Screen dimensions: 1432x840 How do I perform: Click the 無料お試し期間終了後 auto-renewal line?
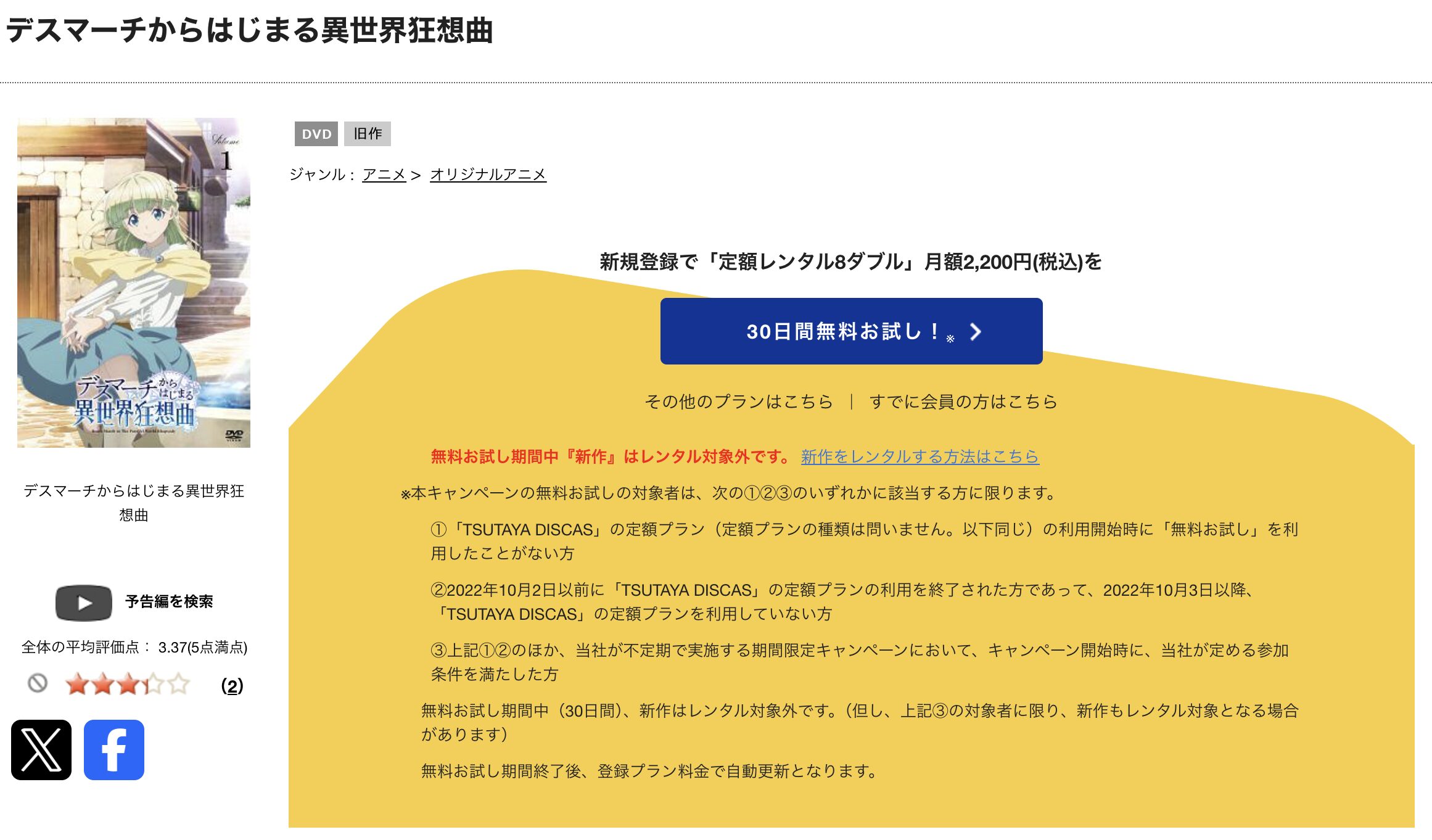pyautogui.click(x=649, y=771)
